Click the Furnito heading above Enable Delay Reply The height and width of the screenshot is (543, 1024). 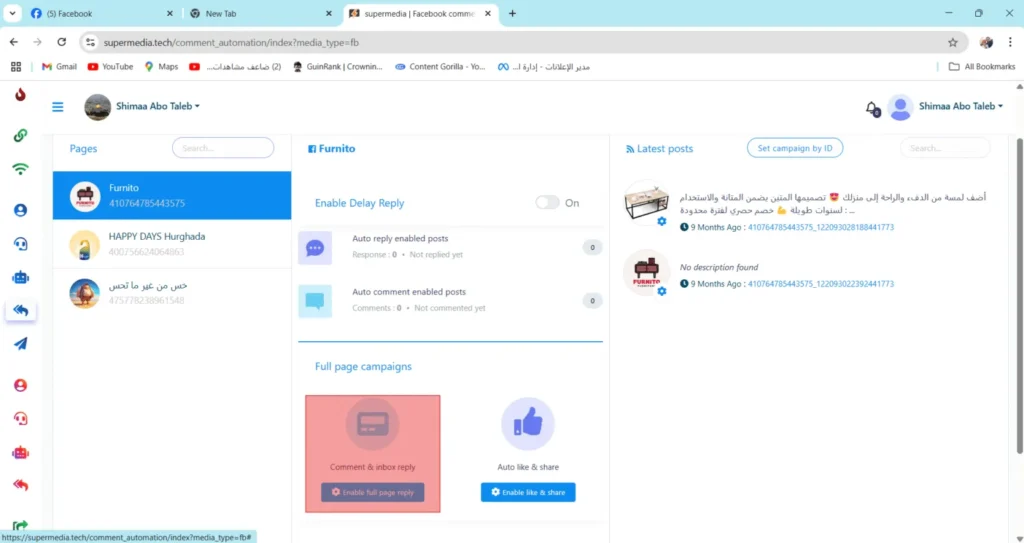332,149
